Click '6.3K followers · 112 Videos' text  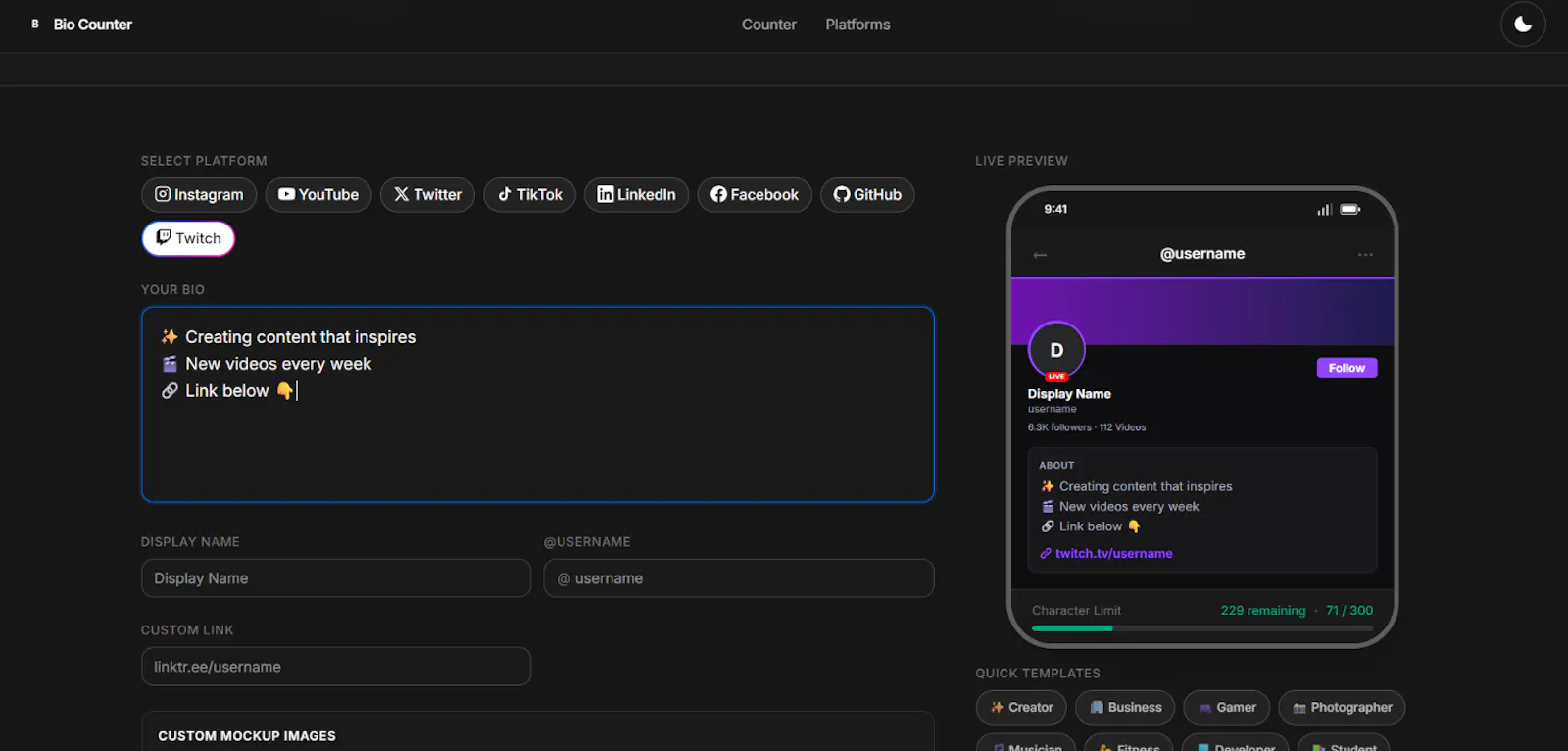(1087, 427)
